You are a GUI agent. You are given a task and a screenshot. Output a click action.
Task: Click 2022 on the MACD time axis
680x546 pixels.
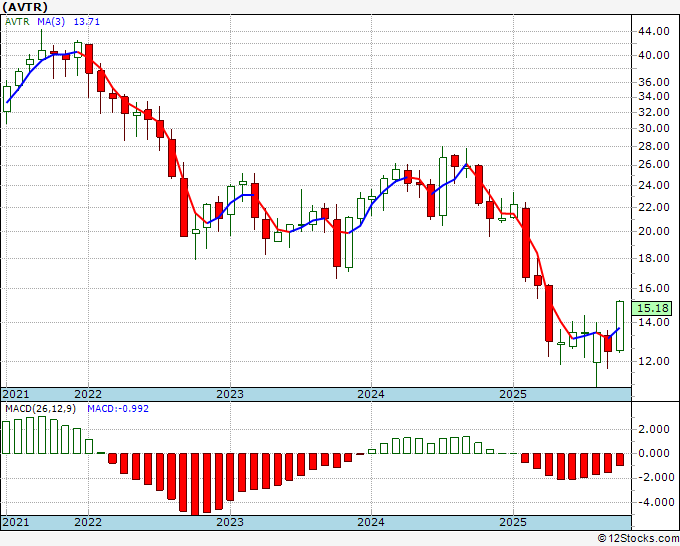(88, 522)
